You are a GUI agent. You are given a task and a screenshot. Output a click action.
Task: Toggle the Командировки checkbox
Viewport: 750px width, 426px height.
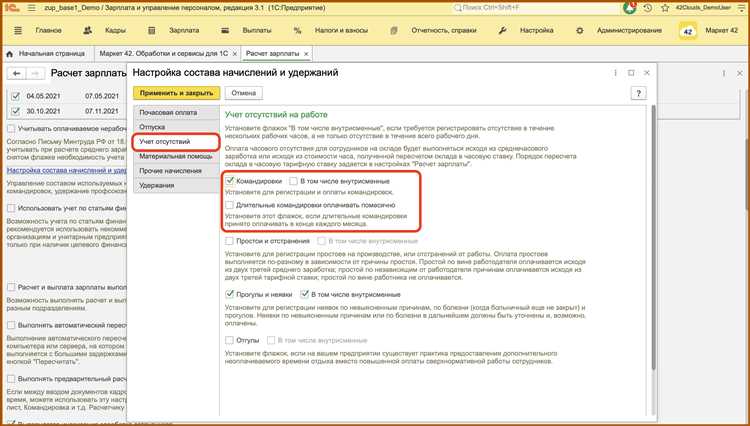click(x=231, y=180)
